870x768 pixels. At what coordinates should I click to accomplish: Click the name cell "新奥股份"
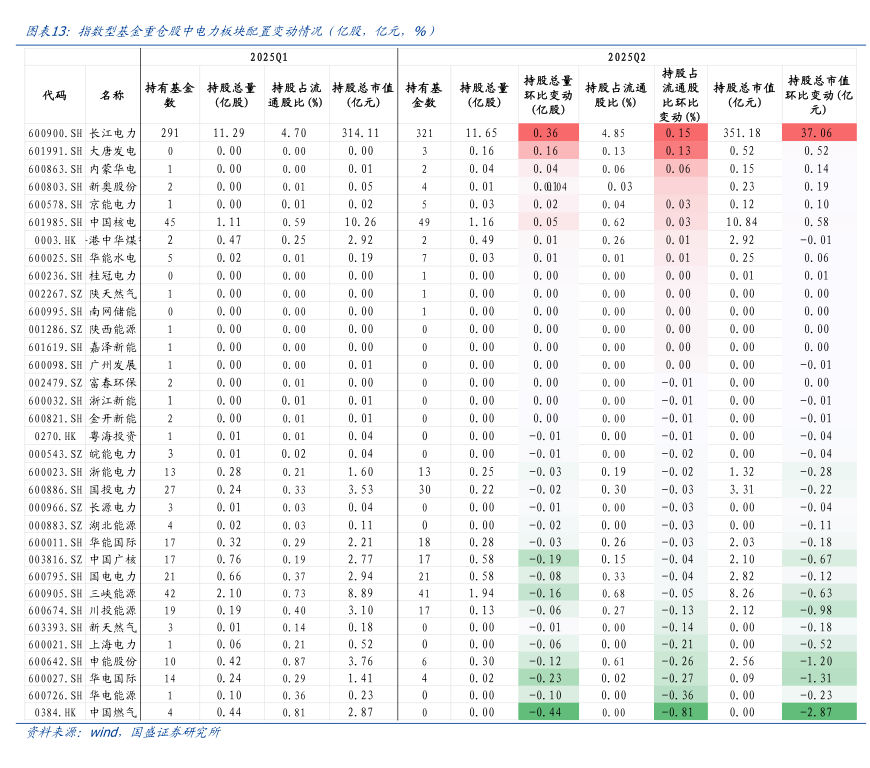[113, 186]
